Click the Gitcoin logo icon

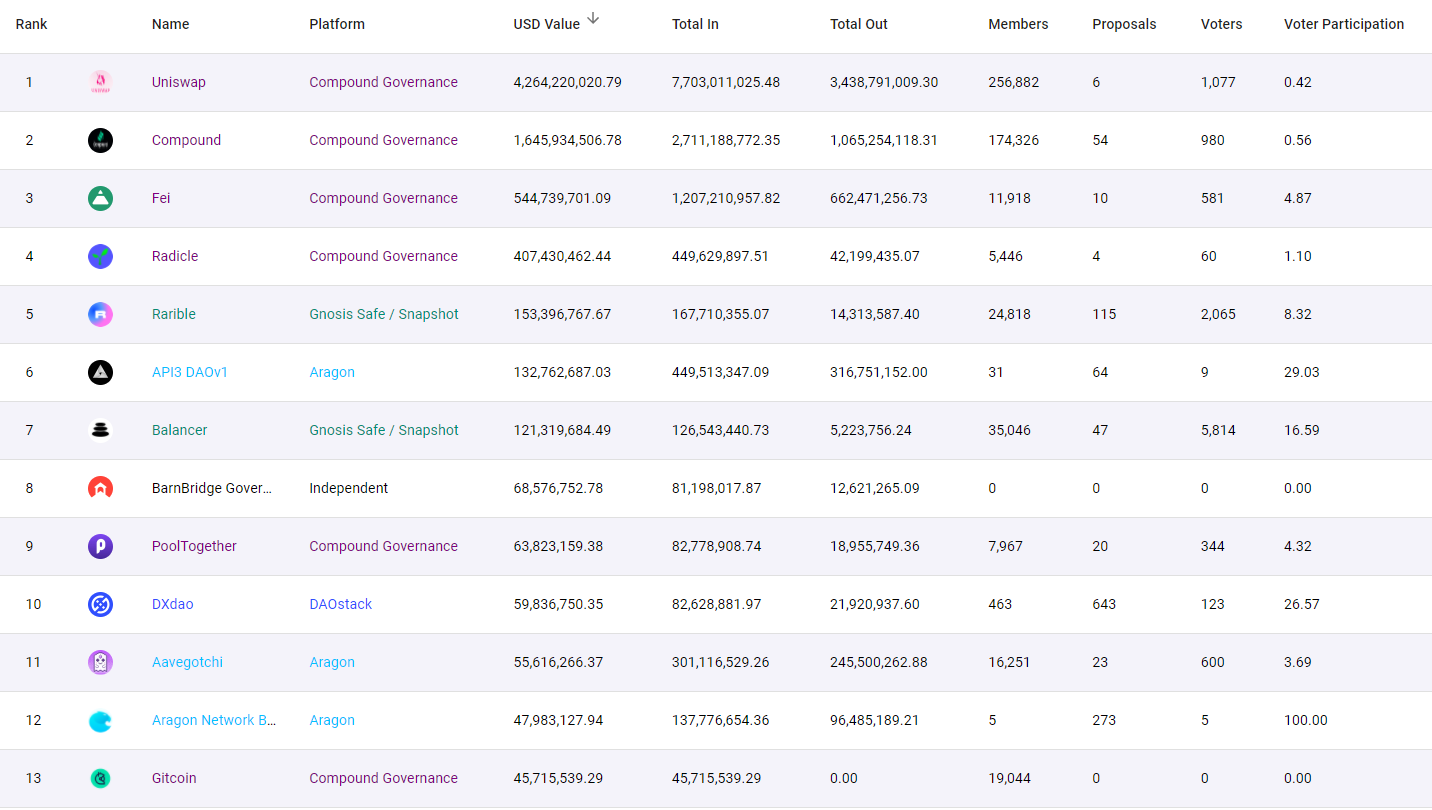[x=100, y=778]
